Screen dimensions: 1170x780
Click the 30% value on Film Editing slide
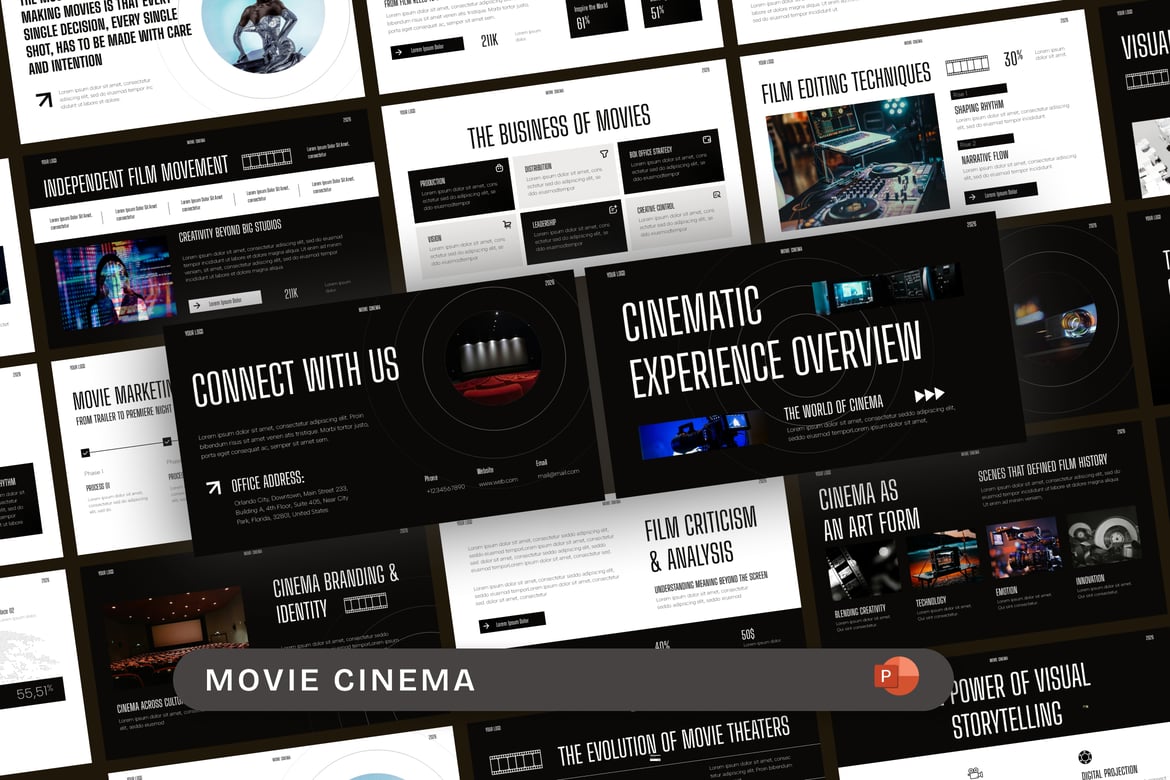[x=1013, y=57]
